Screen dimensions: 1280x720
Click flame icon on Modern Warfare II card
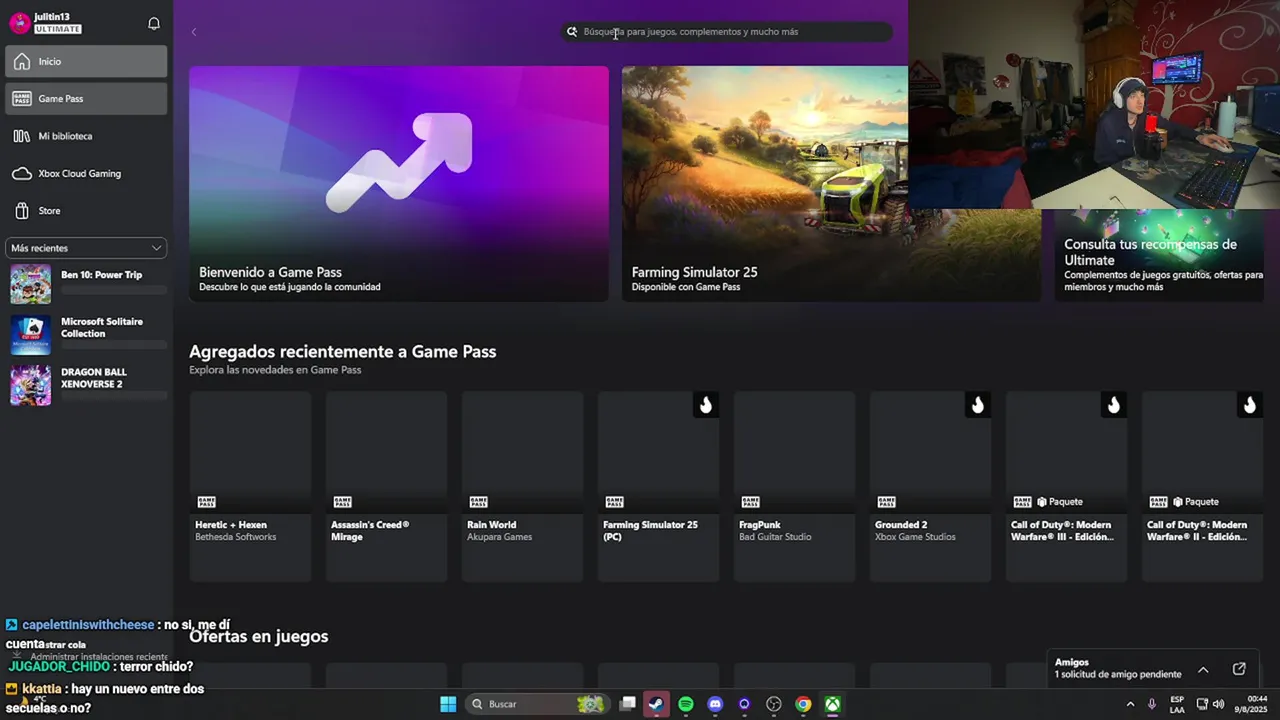click(x=1250, y=404)
